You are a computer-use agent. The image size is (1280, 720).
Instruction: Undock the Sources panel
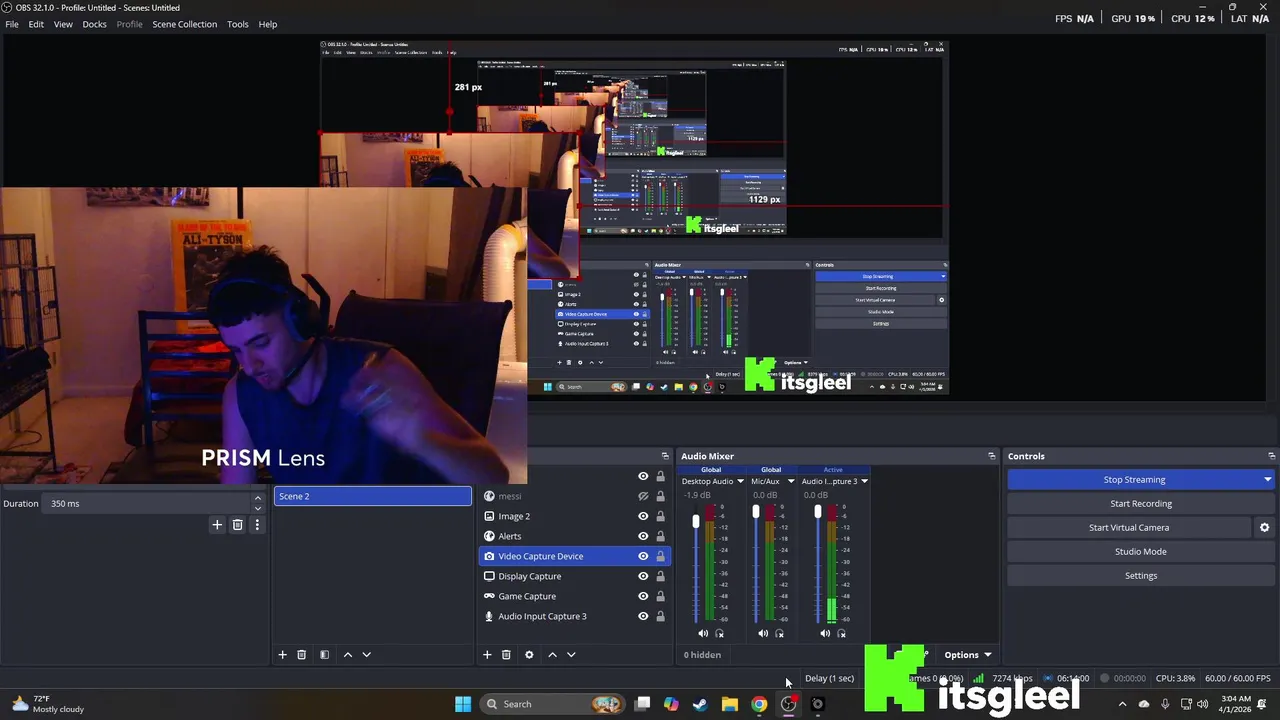665,456
